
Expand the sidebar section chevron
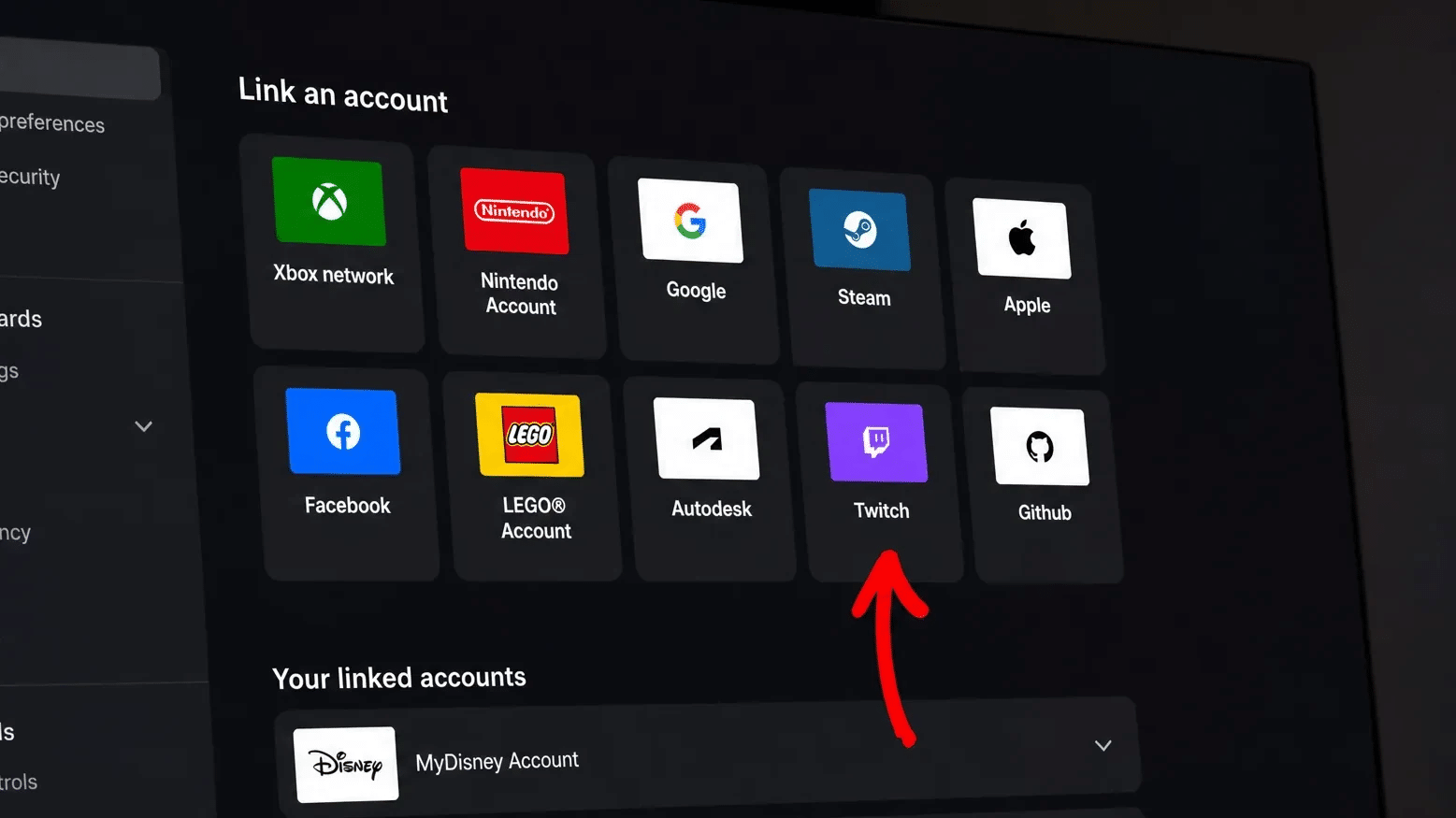click(143, 426)
